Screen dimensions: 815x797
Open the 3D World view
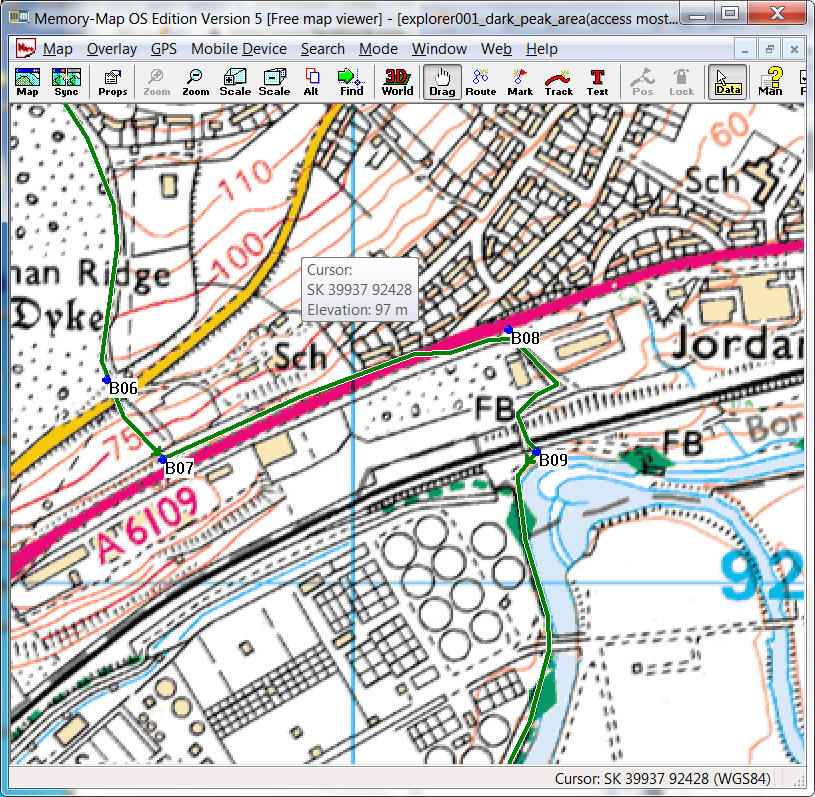tap(397, 82)
